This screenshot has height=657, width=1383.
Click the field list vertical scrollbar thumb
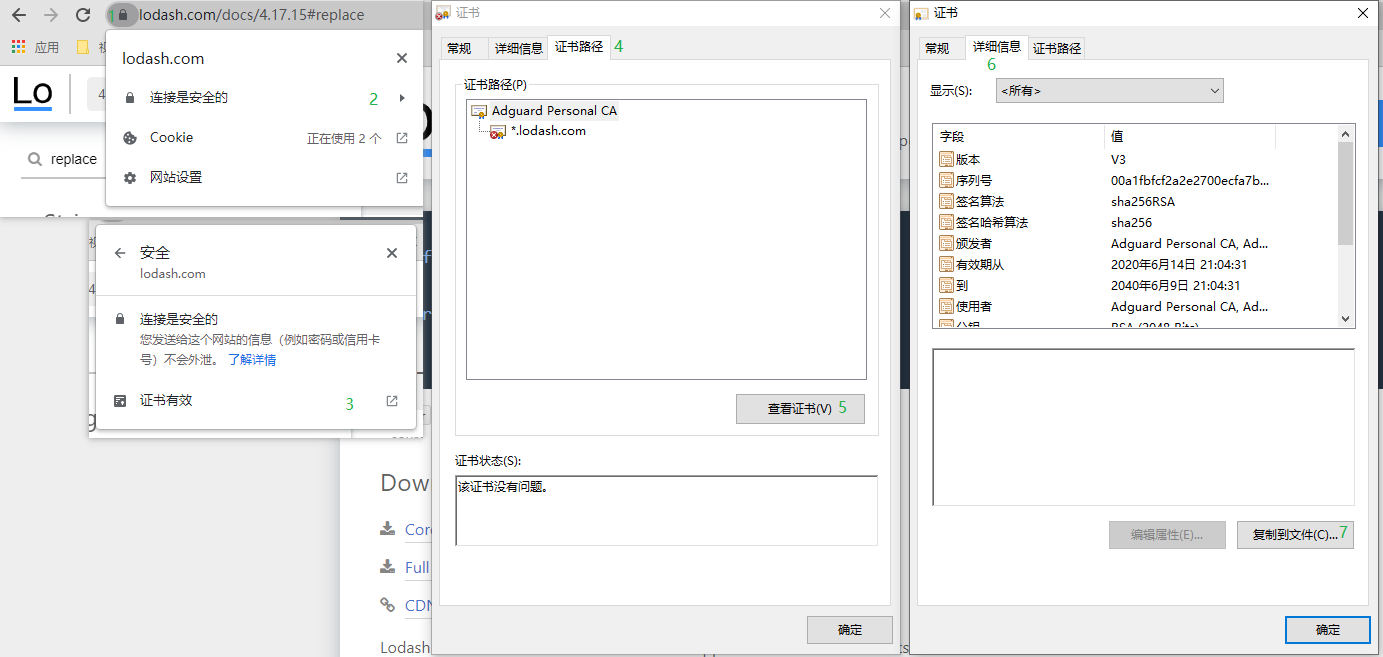1345,193
